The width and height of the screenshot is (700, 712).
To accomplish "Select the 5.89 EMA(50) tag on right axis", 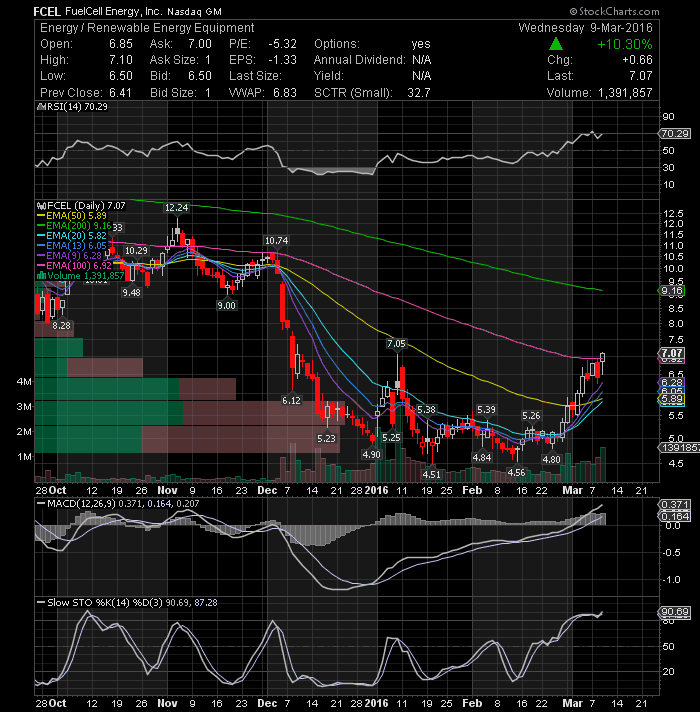I will (x=672, y=399).
